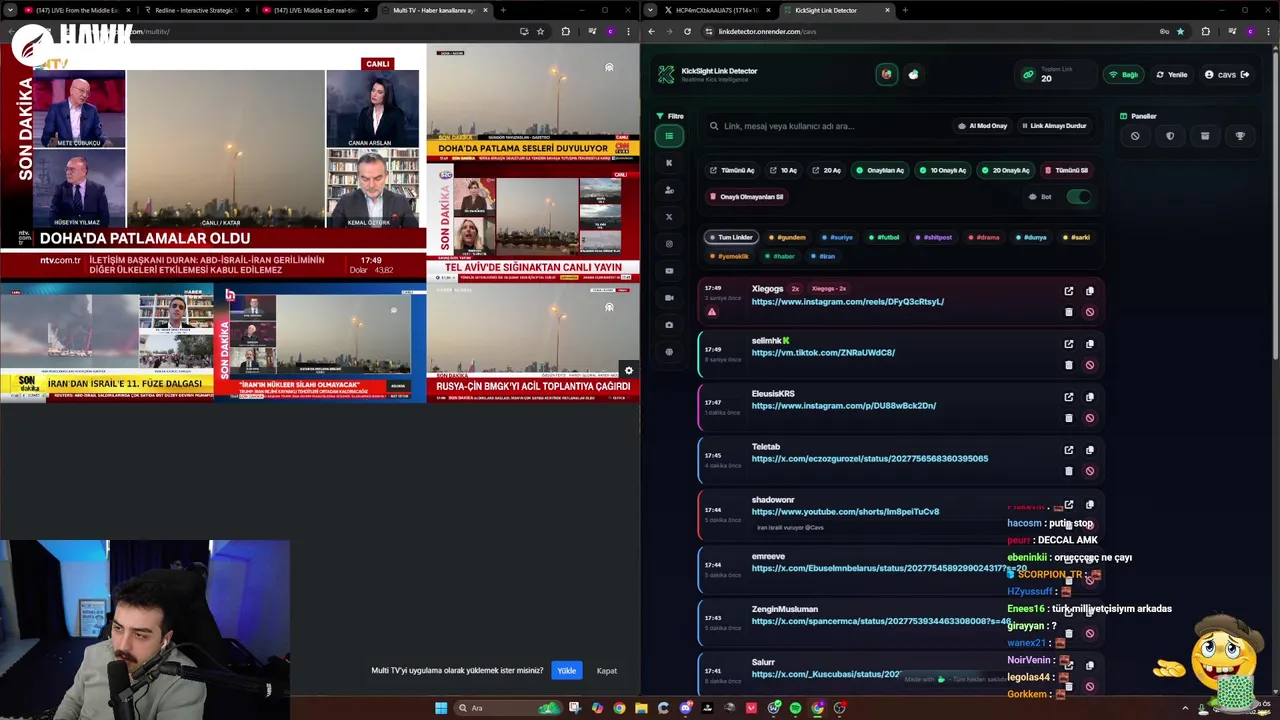The image size is (1280, 720).
Task: Copy the Teletab x.com link
Action: pyautogui.click(x=1089, y=450)
